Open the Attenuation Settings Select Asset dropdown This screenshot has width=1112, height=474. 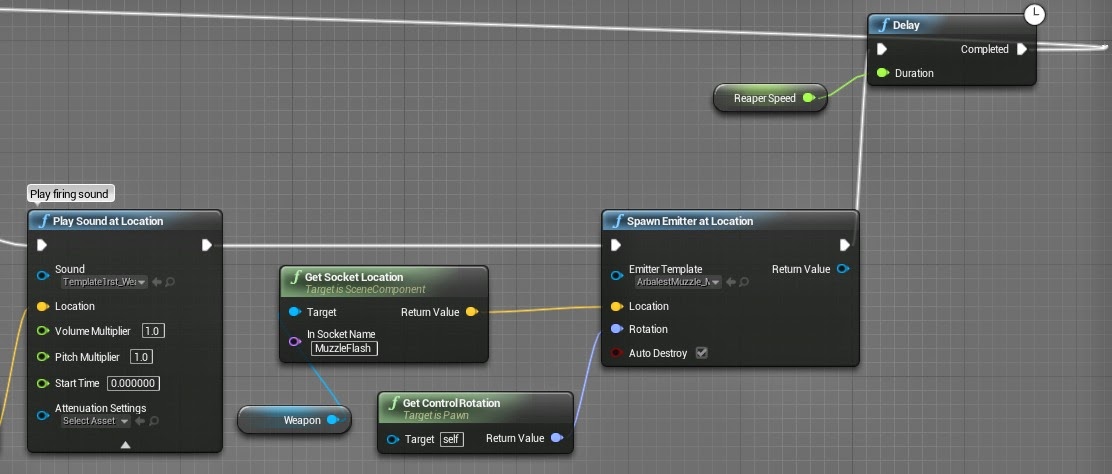(96, 421)
